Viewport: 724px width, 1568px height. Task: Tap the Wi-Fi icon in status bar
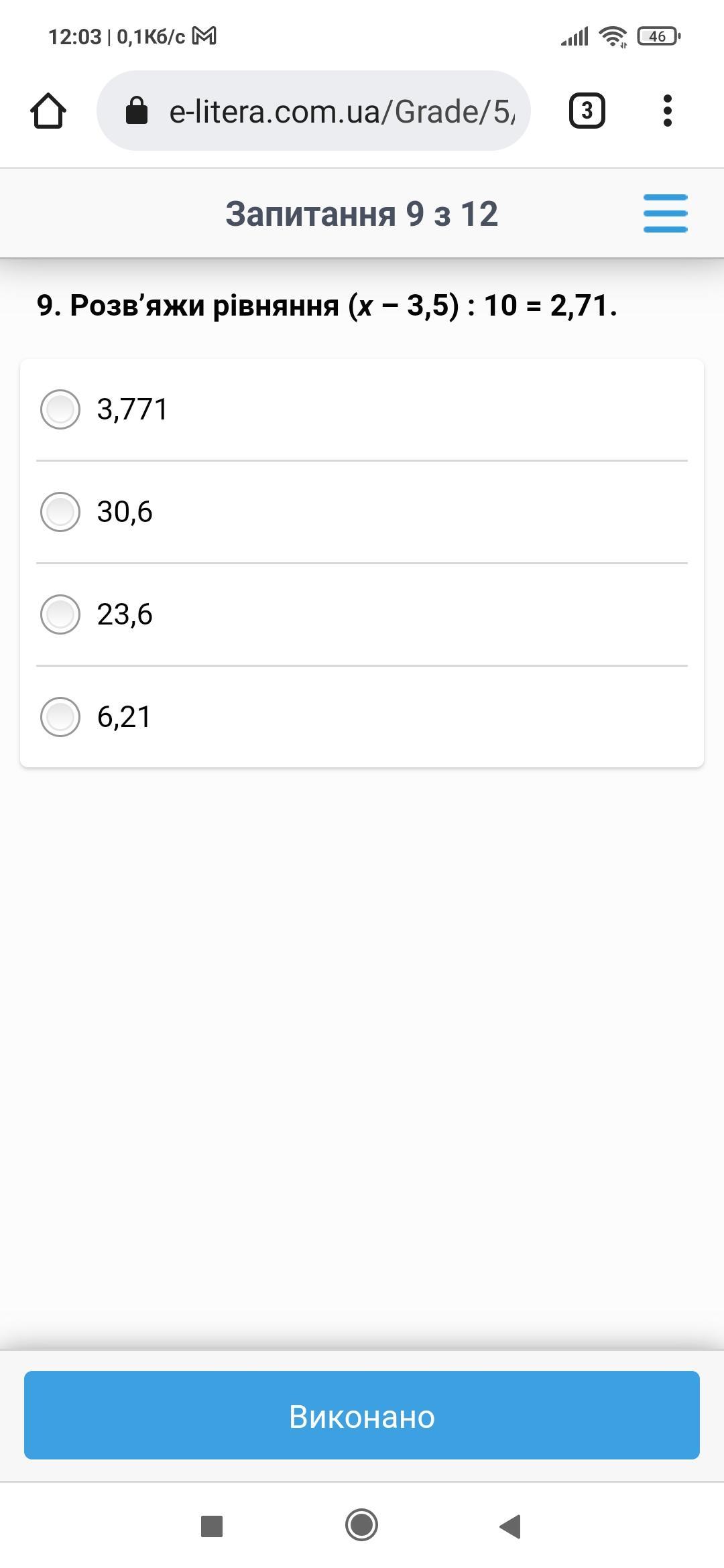(613, 36)
